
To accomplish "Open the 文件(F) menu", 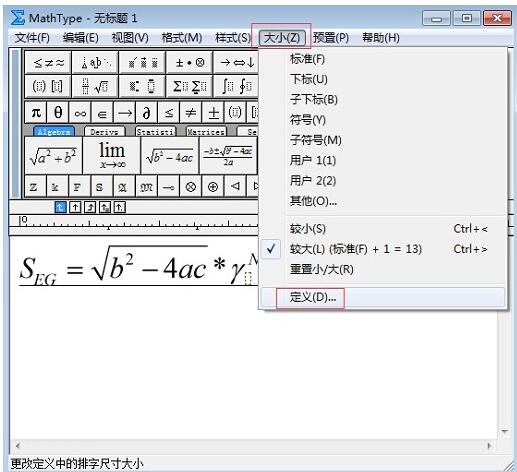I will pos(32,38).
